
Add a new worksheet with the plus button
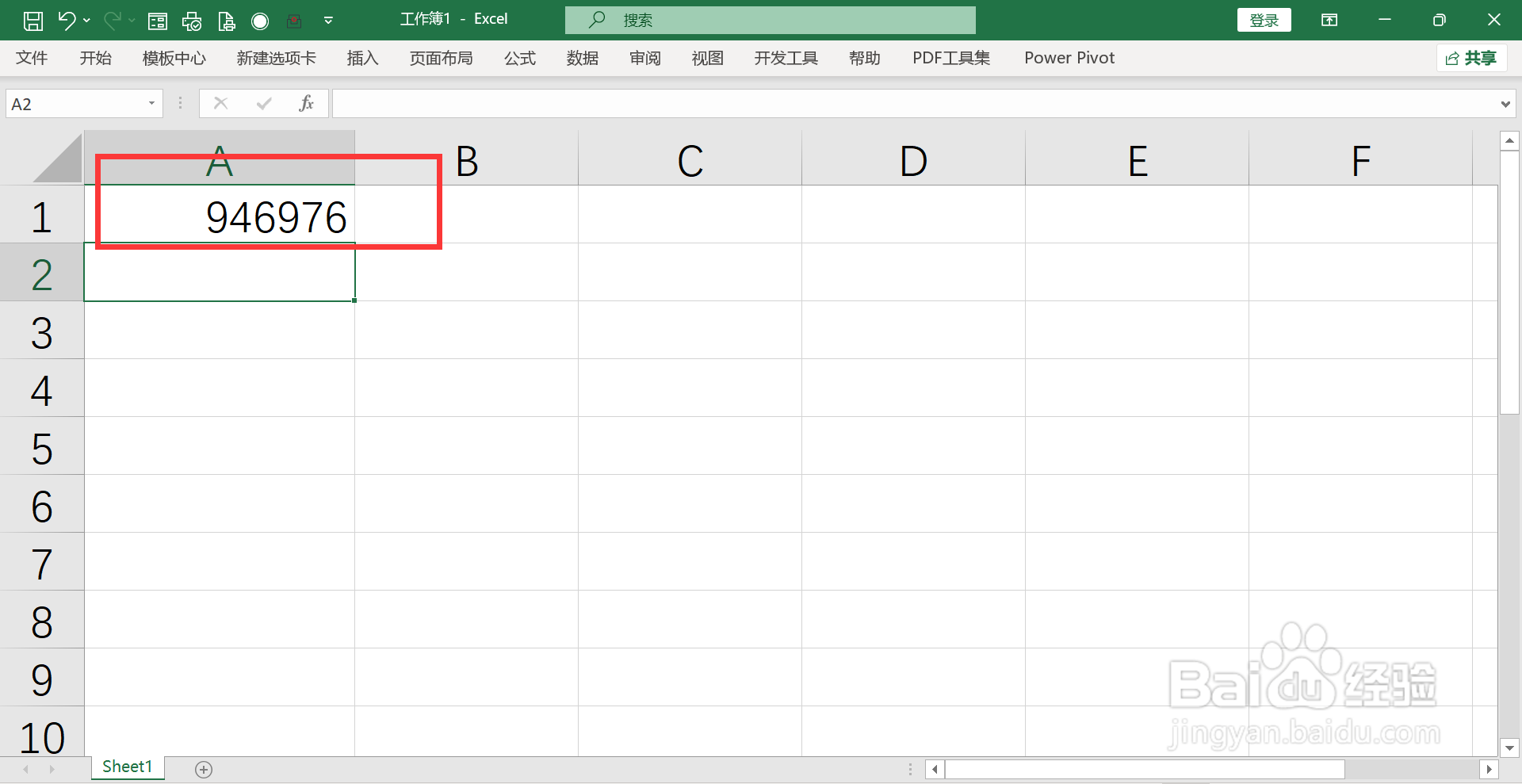[x=204, y=767]
